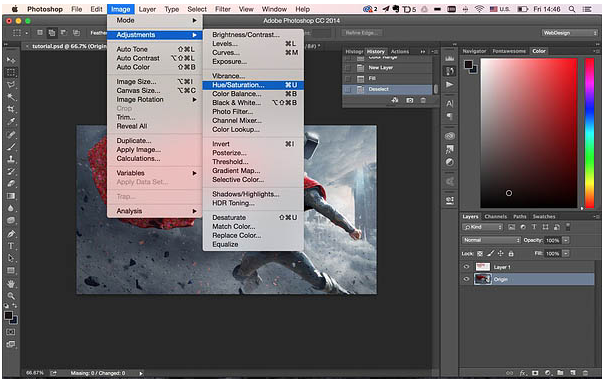Select the Hand tool
The height and width of the screenshot is (380, 603).
(11, 283)
